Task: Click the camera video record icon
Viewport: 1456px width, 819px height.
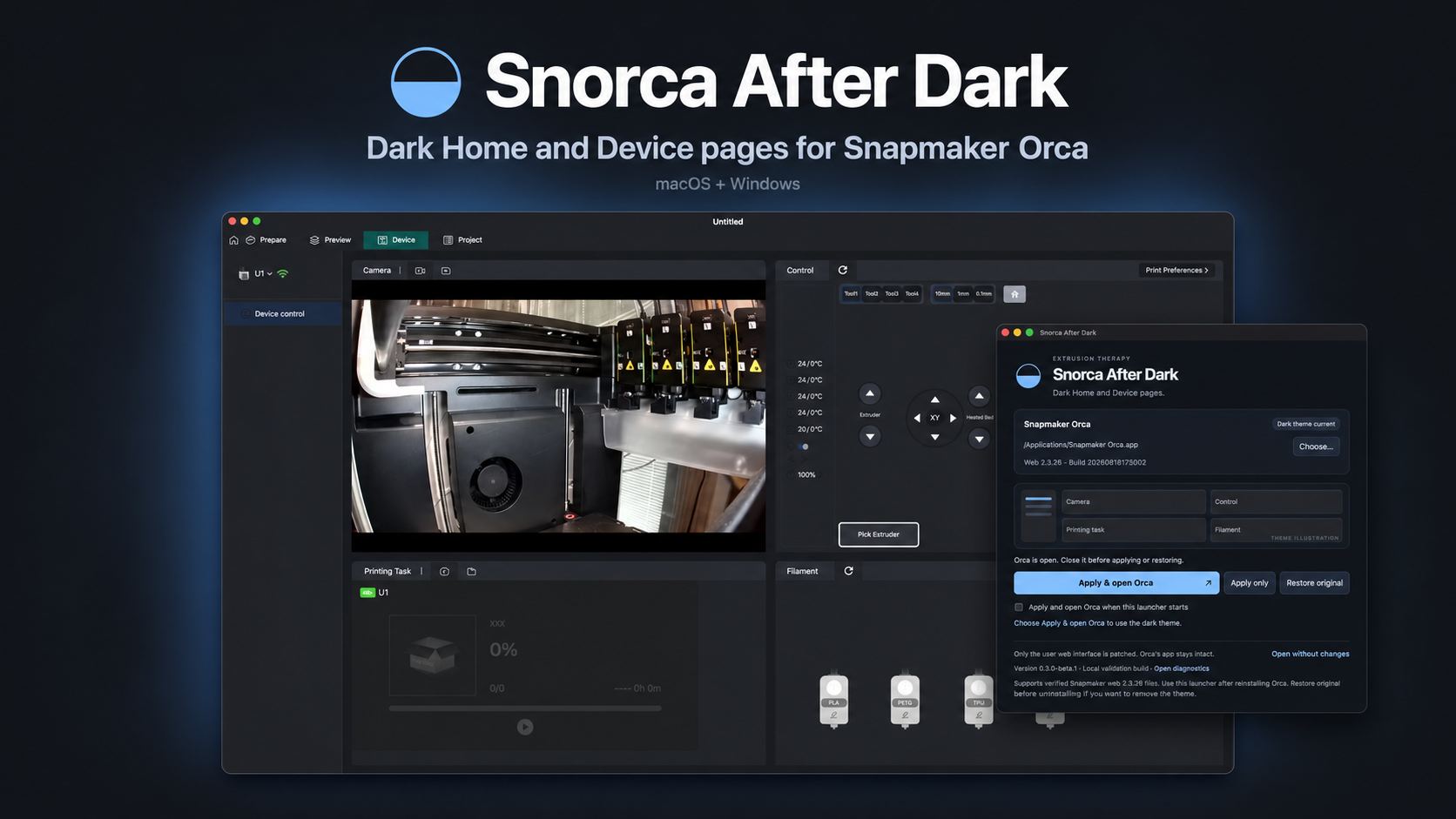Action: click(x=420, y=271)
